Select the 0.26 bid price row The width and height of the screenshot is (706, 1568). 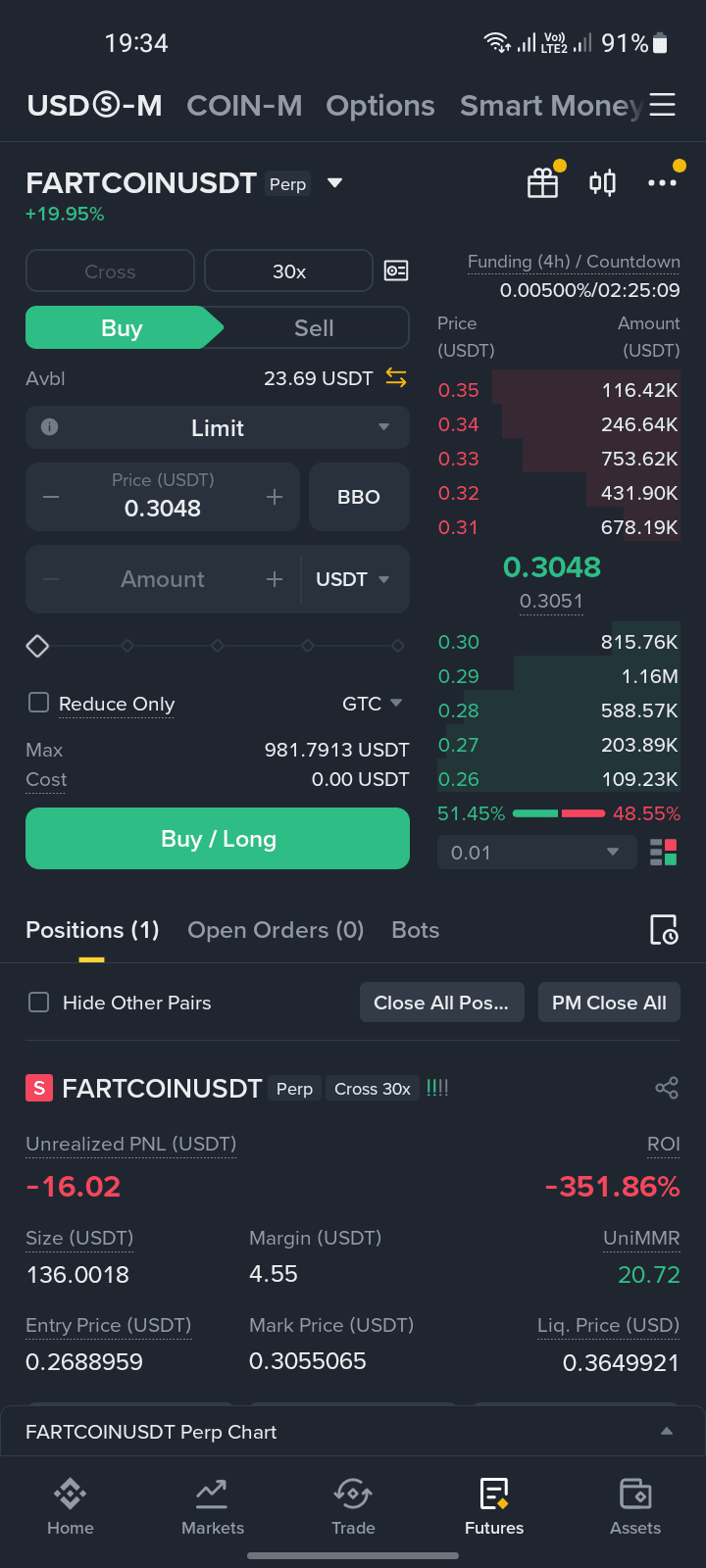559,779
